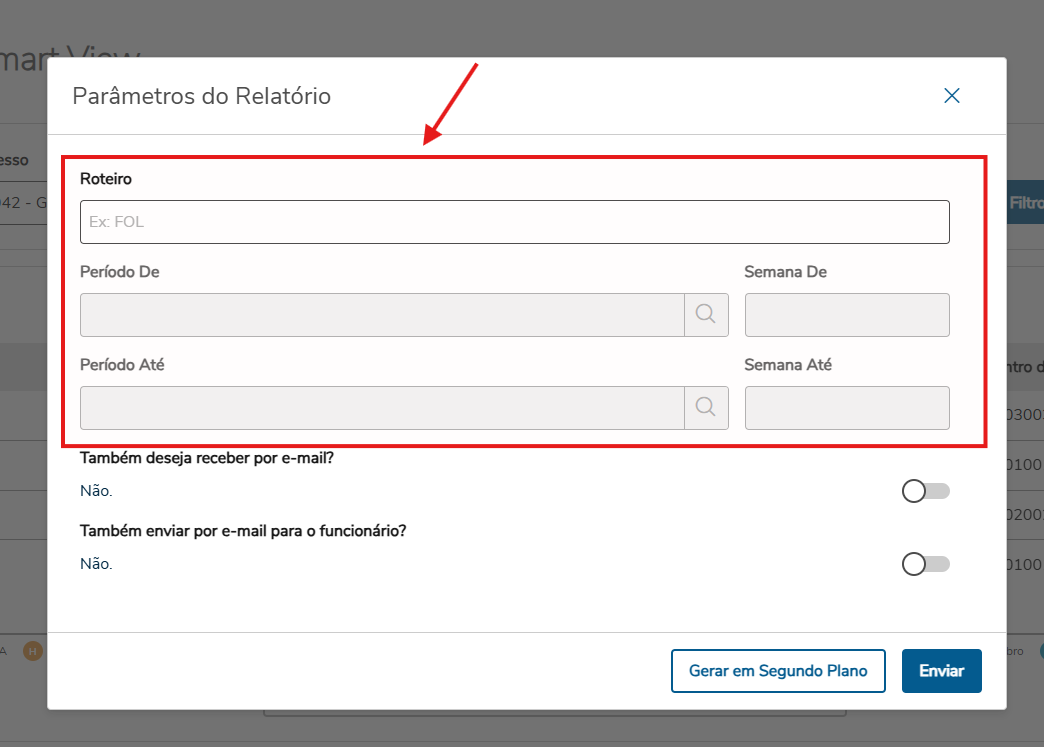Viewport: 1044px width, 747px height.
Task: Enable receiving the report by e-mail
Action: coord(925,491)
